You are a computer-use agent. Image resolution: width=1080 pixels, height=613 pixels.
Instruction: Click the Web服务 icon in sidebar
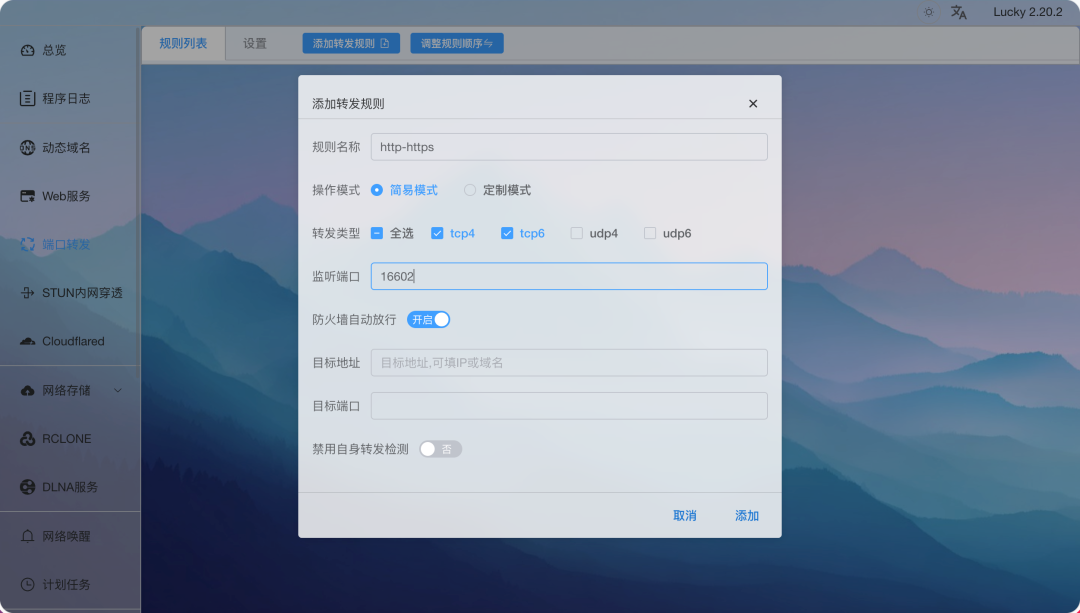(28, 196)
